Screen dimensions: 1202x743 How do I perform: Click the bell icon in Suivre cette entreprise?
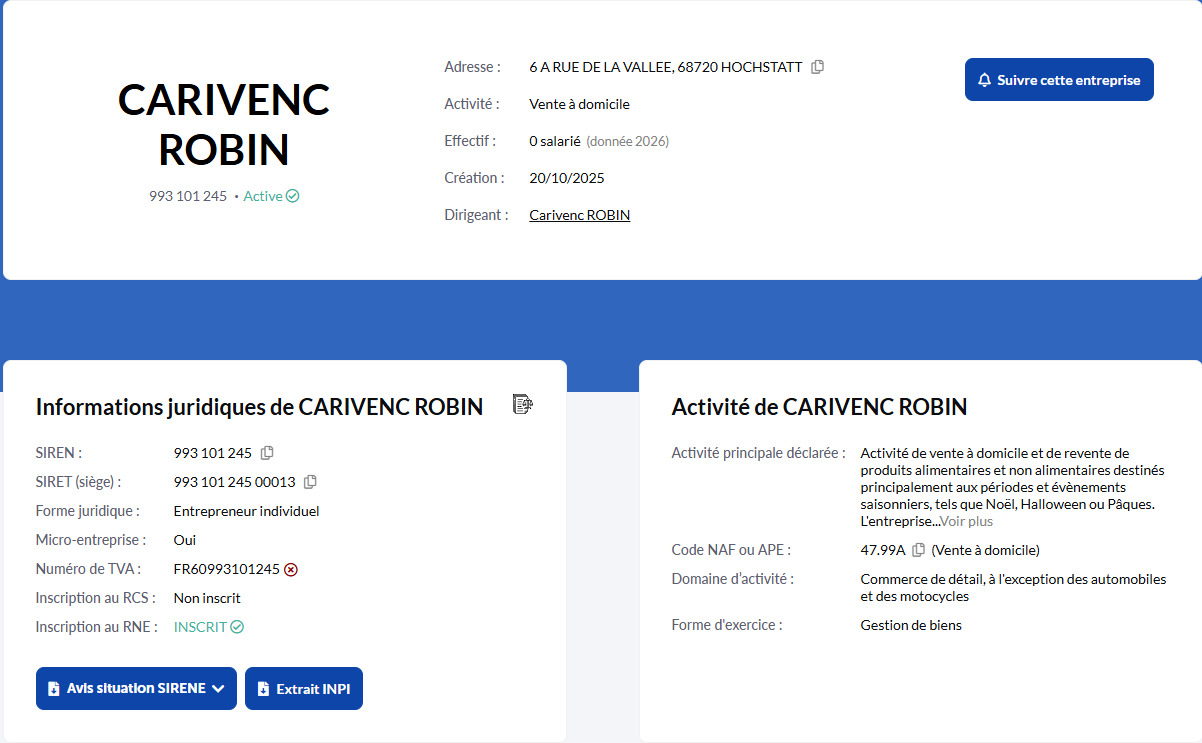tap(986, 79)
